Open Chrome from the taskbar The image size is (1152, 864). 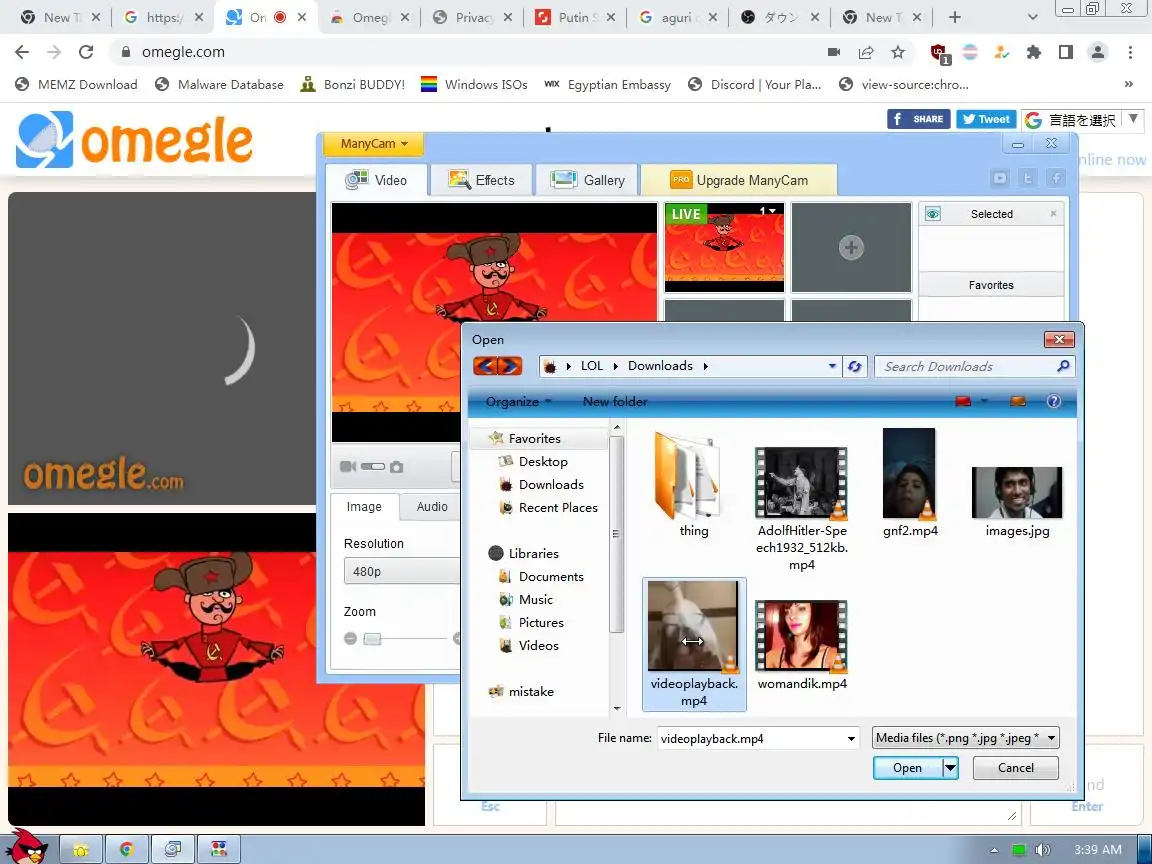pos(127,849)
